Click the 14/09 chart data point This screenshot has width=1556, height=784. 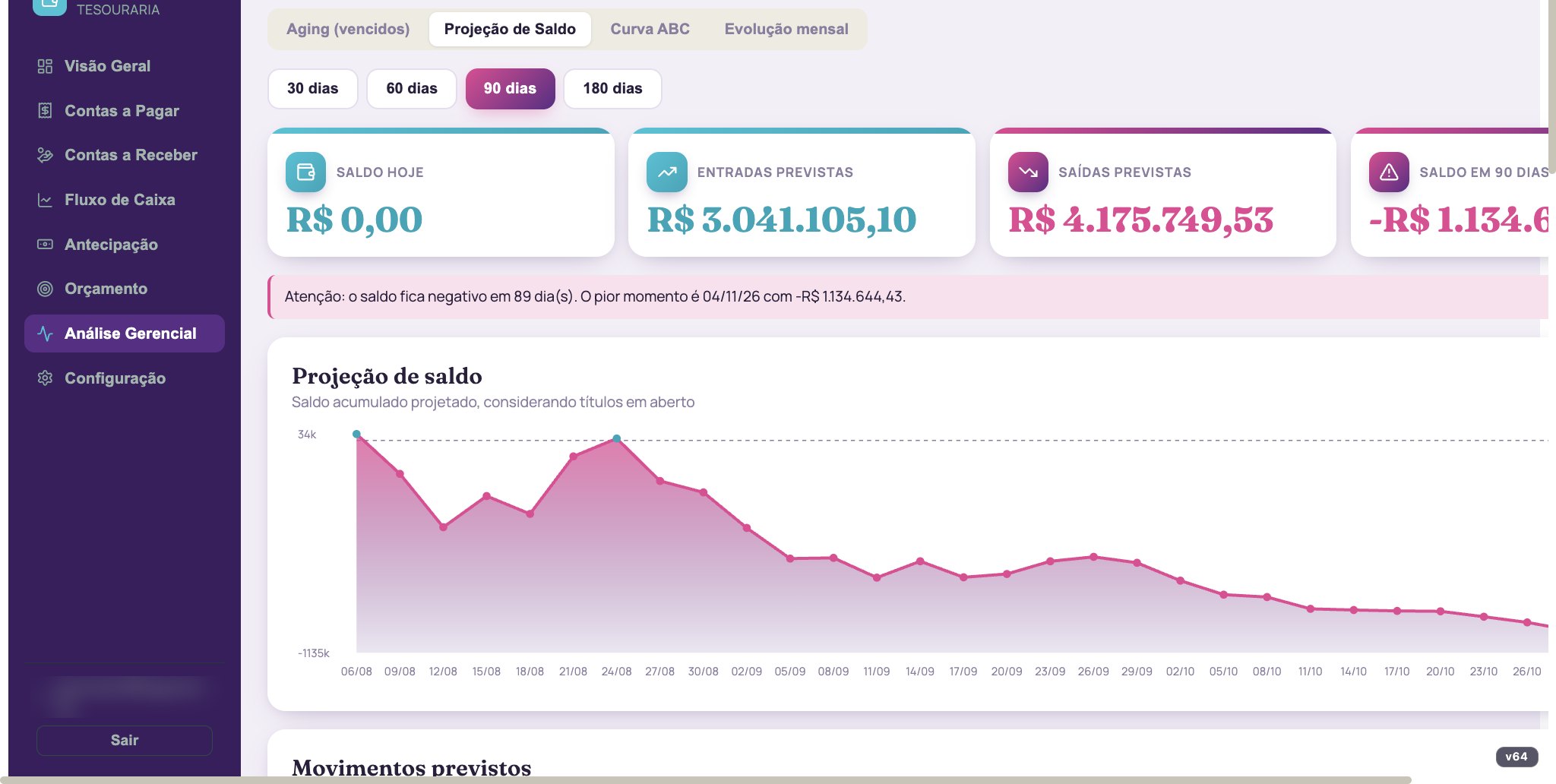point(920,561)
